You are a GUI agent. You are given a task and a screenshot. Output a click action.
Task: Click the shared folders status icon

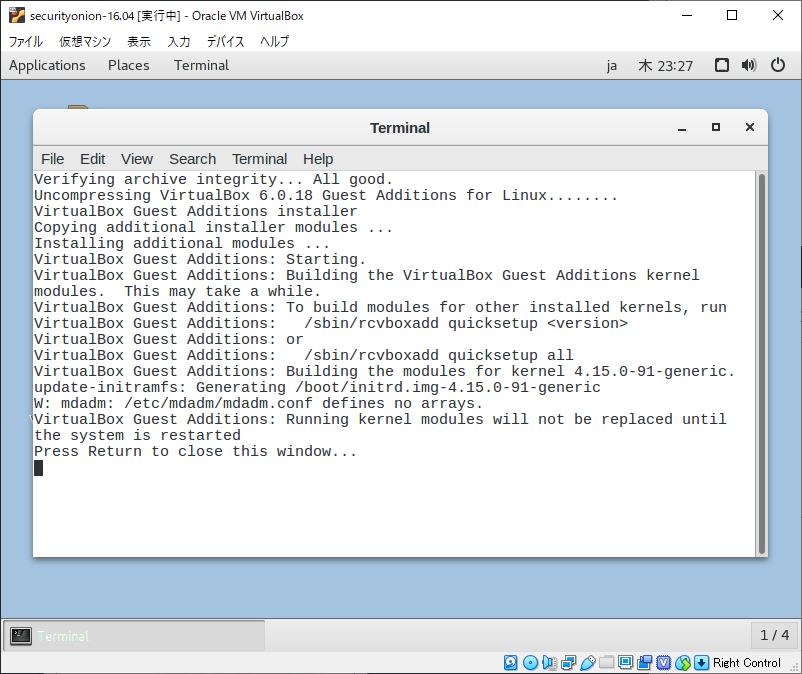pyautogui.click(x=607, y=663)
